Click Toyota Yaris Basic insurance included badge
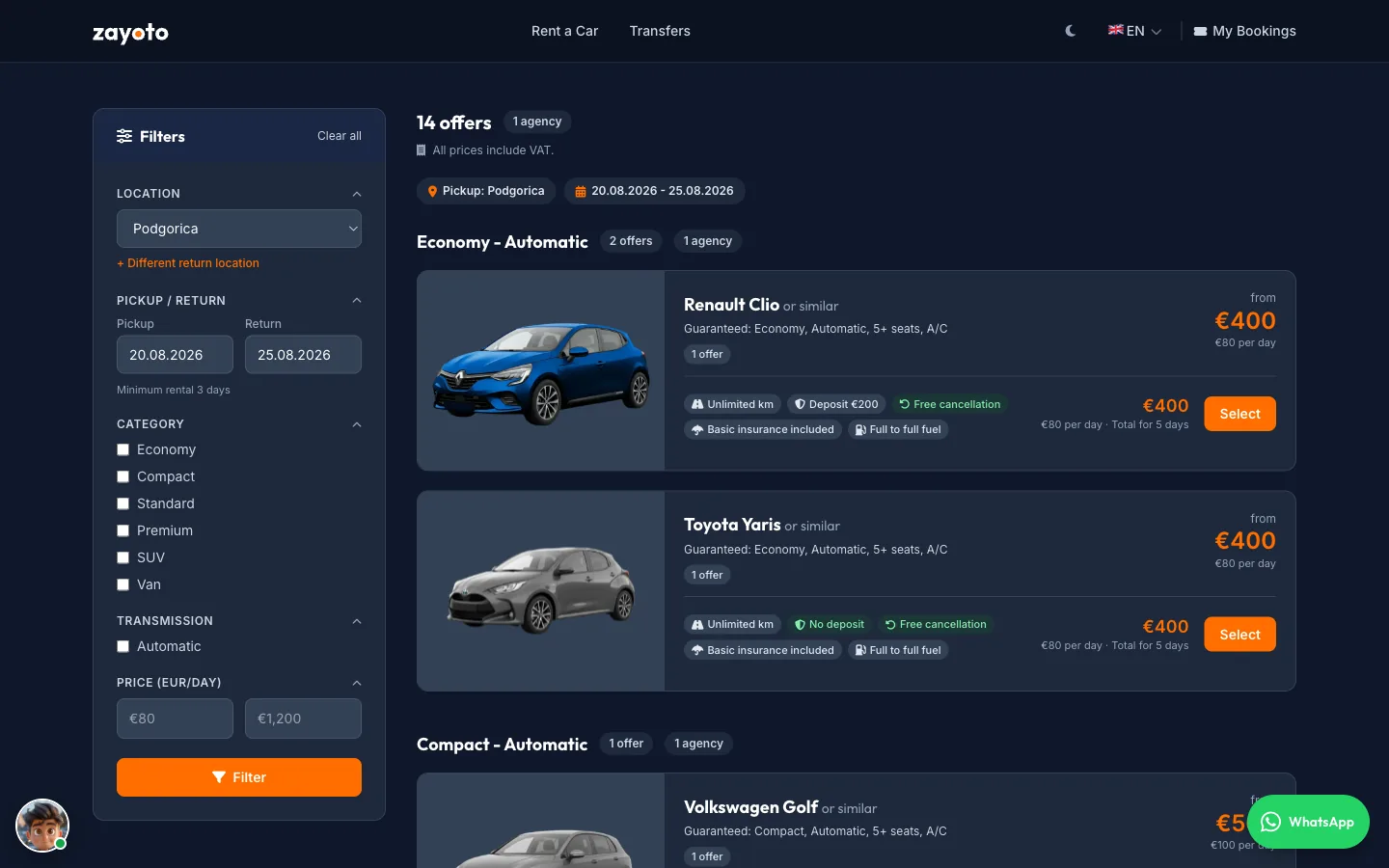 (763, 650)
